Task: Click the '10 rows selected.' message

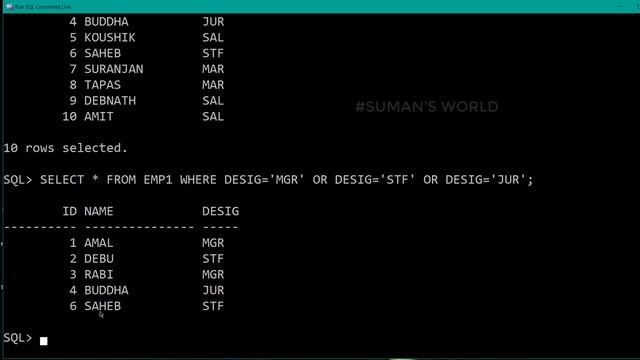Action: point(65,148)
